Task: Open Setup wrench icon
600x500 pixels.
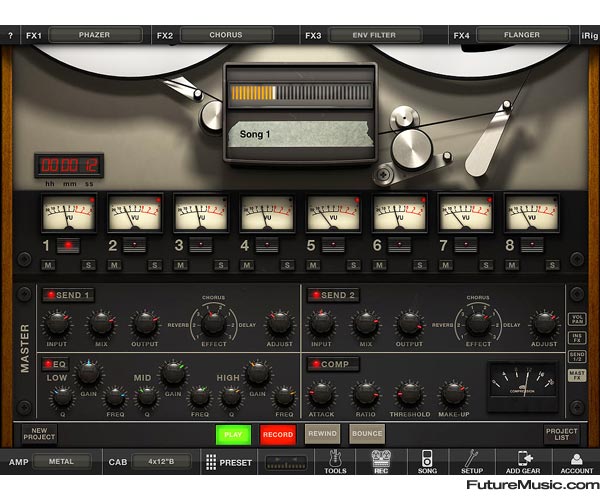Action: click(x=472, y=461)
